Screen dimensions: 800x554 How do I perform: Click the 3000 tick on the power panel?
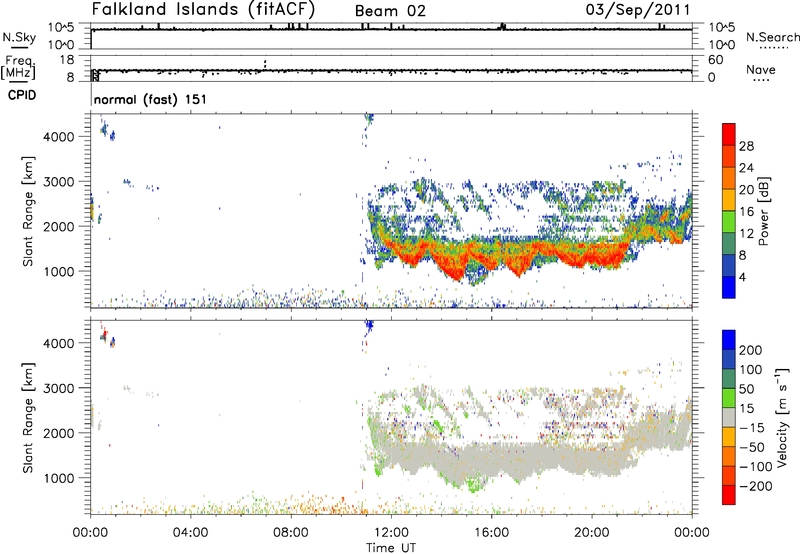(59, 182)
